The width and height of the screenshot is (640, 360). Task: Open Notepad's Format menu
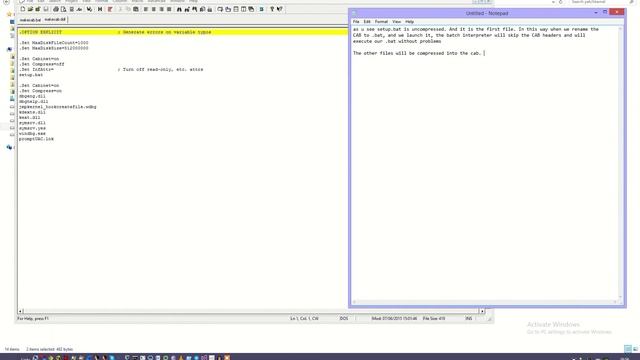pyautogui.click(x=381, y=22)
